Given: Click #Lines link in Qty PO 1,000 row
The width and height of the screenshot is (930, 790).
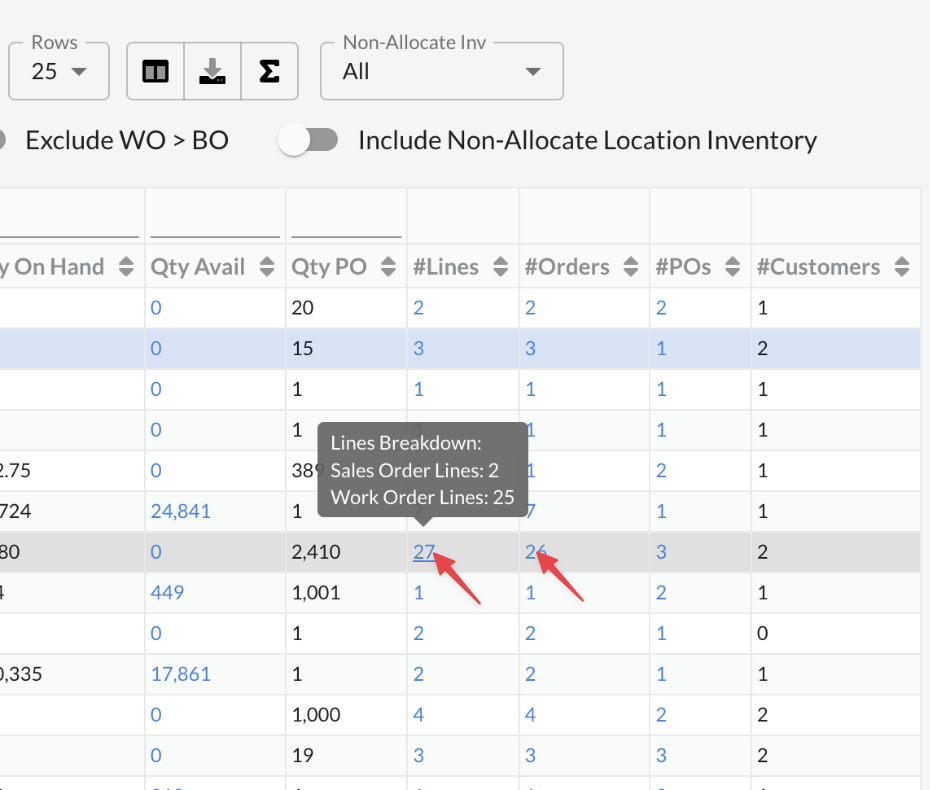Looking at the screenshot, I should point(419,715).
